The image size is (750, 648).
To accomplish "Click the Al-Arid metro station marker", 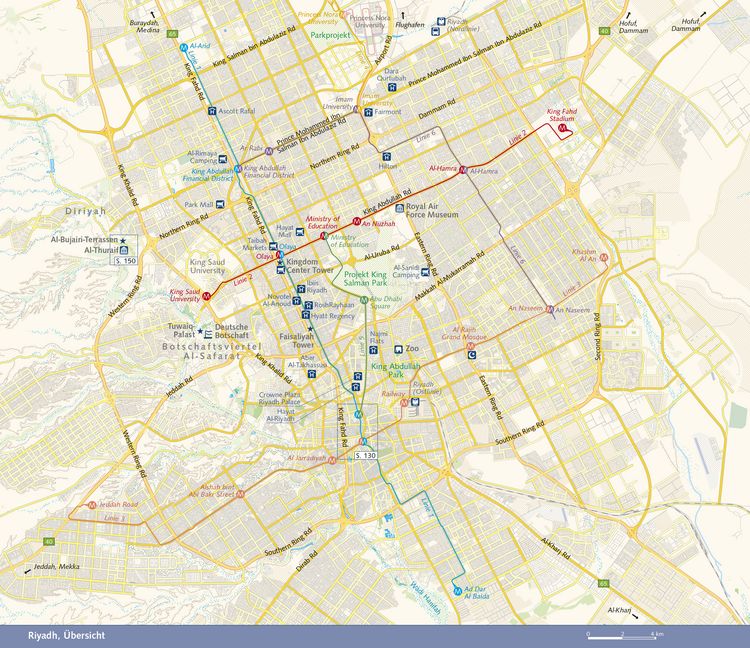I will 184,47.
